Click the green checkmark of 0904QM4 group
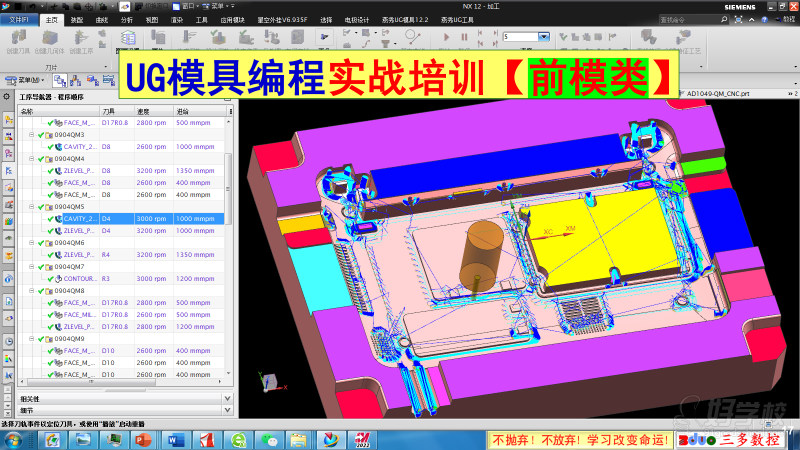 pyautogui.click(x=40, y=159)
